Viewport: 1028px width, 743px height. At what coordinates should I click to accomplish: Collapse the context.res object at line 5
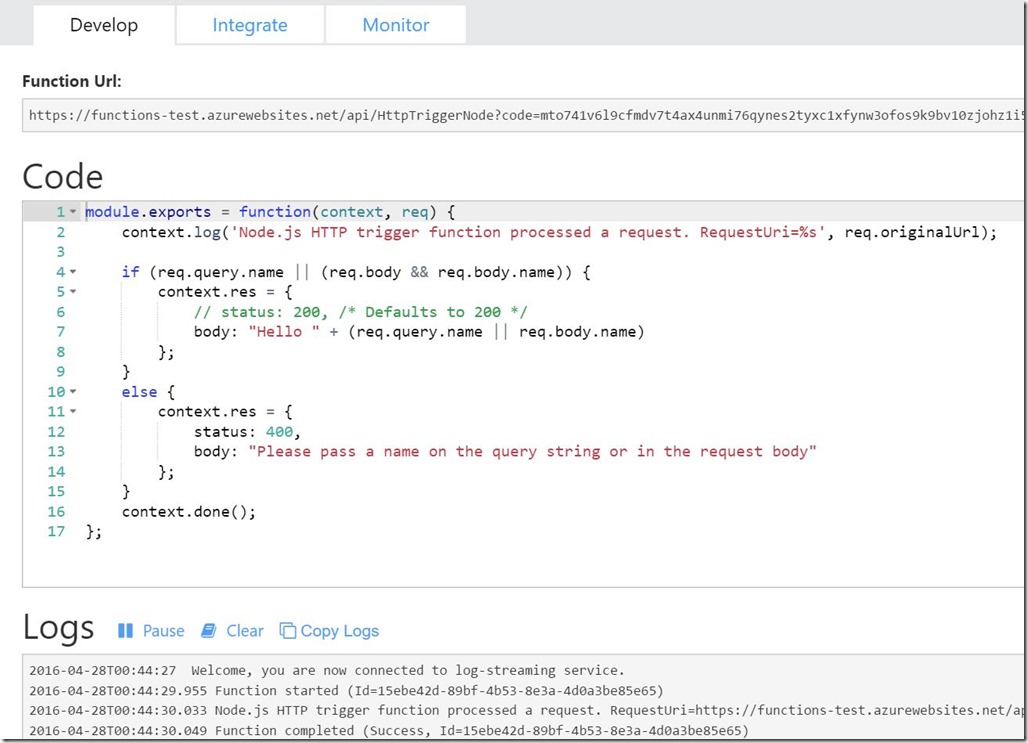coord(73,292)
